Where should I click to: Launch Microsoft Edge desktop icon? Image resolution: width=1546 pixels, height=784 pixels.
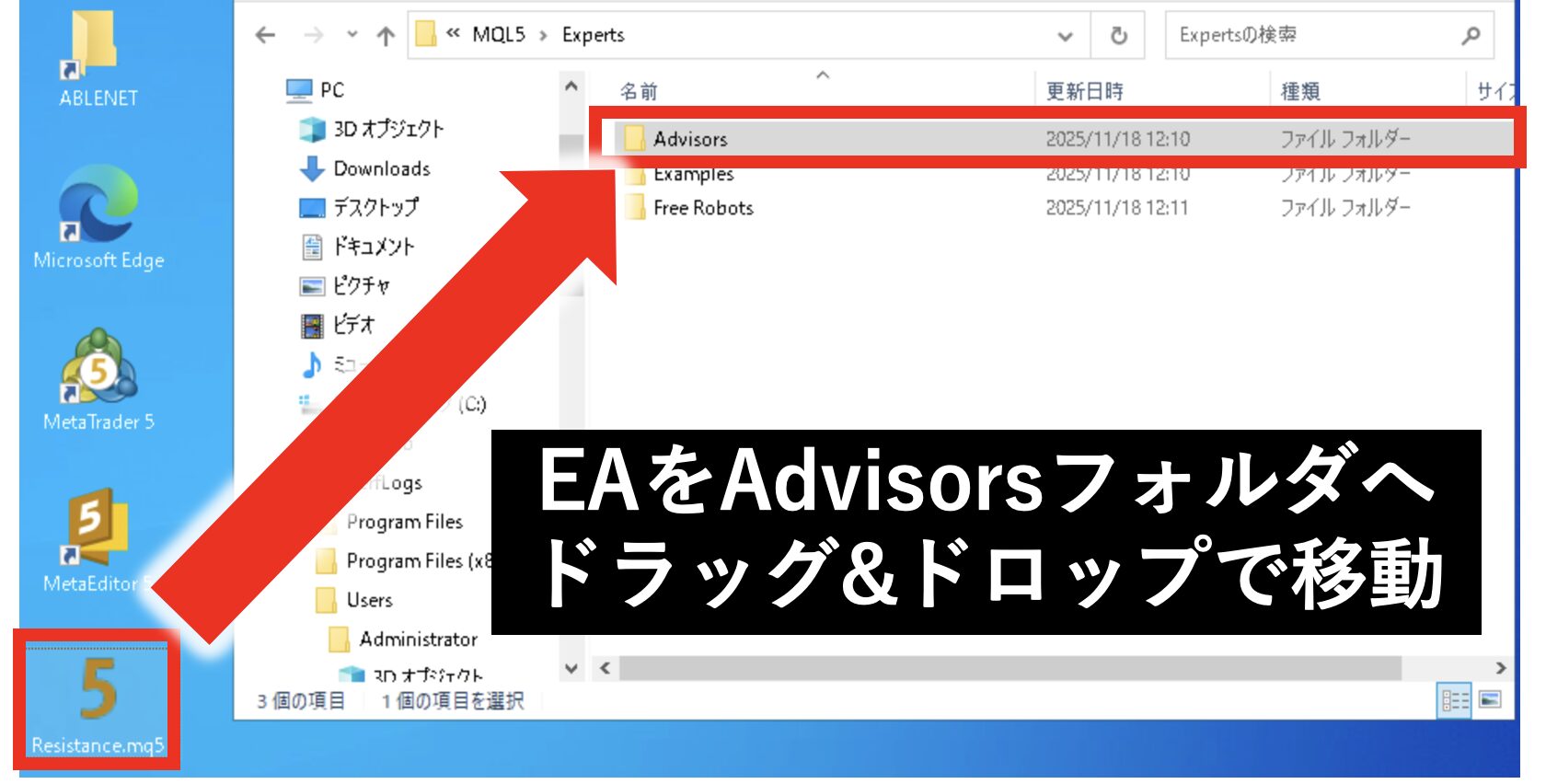coord(98,216)
